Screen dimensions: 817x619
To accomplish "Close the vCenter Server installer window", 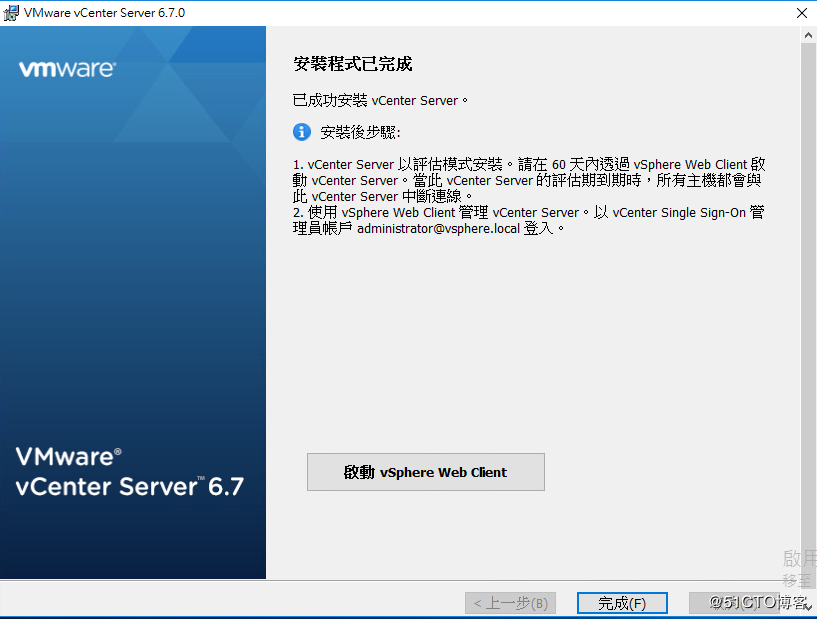I will 802,13.
